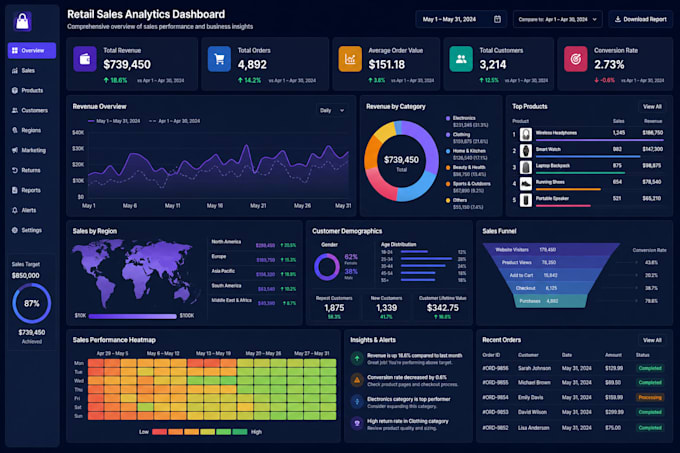Open order #ORD-9856 link
Screen dimensions: 680x453
(495, 368)
